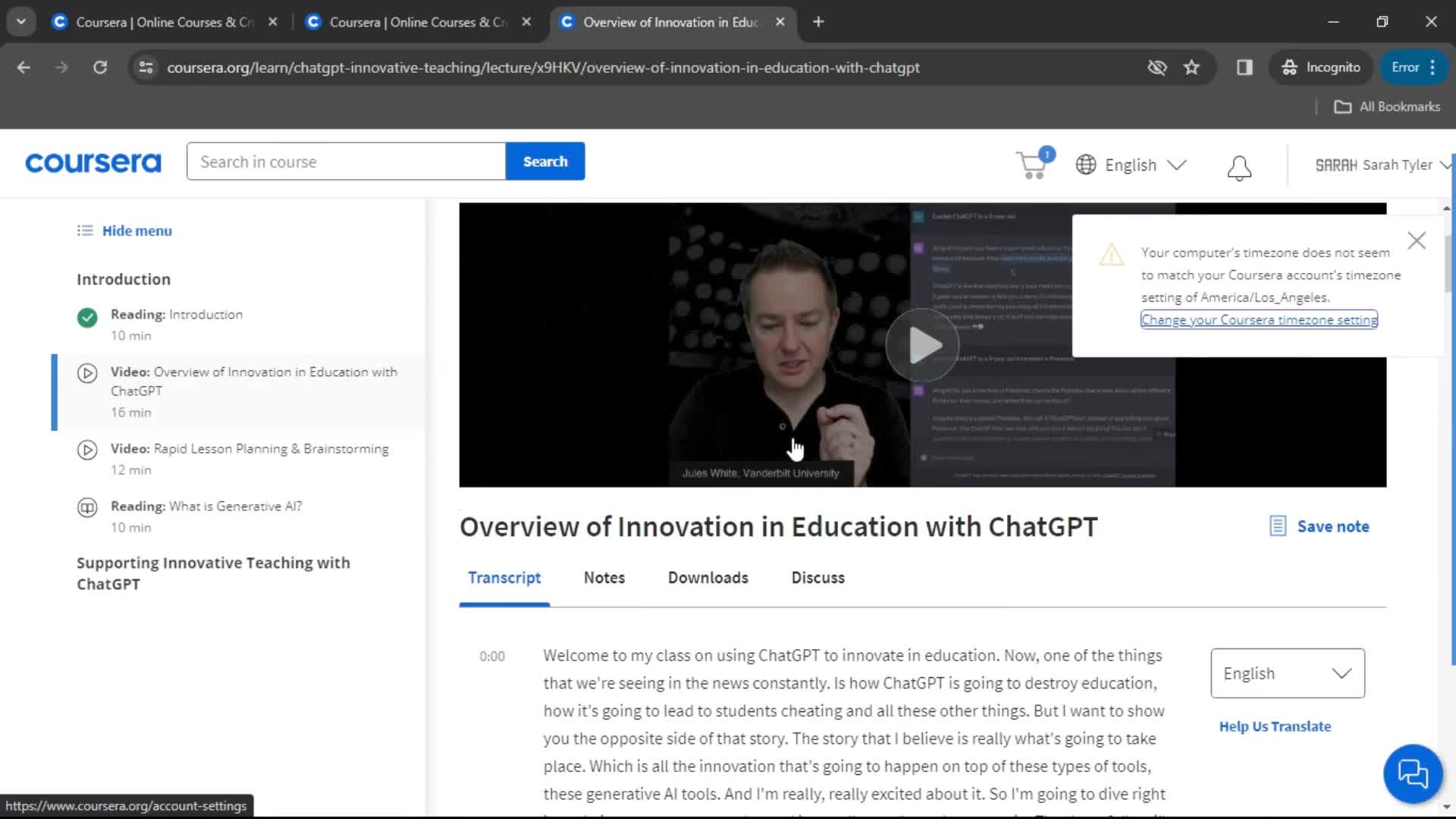The height and width of the screenshot is (819, 1456).
Task: Click the Save note document icon
Action: [1278, 526]
